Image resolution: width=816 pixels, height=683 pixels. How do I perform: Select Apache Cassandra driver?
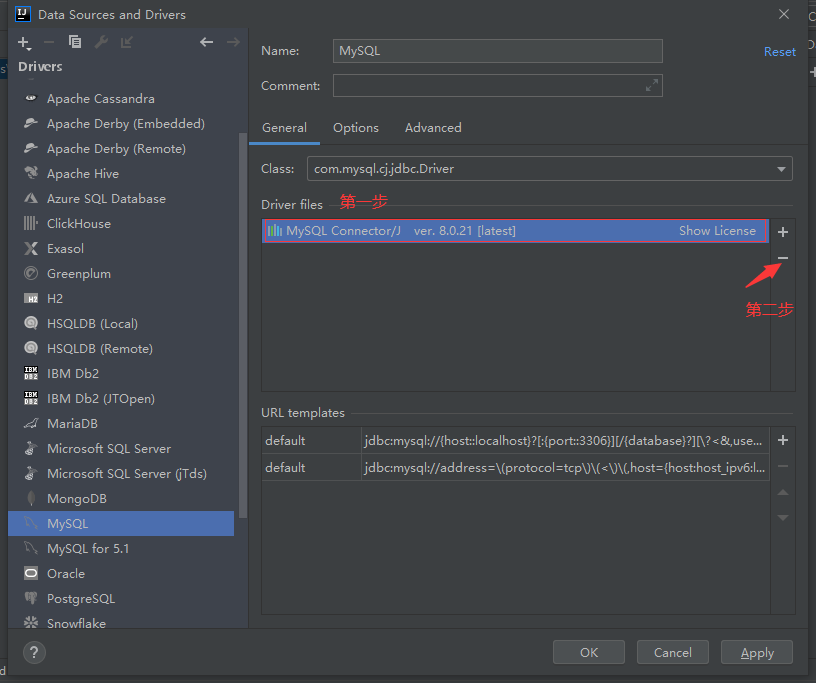tap(121, 98)
